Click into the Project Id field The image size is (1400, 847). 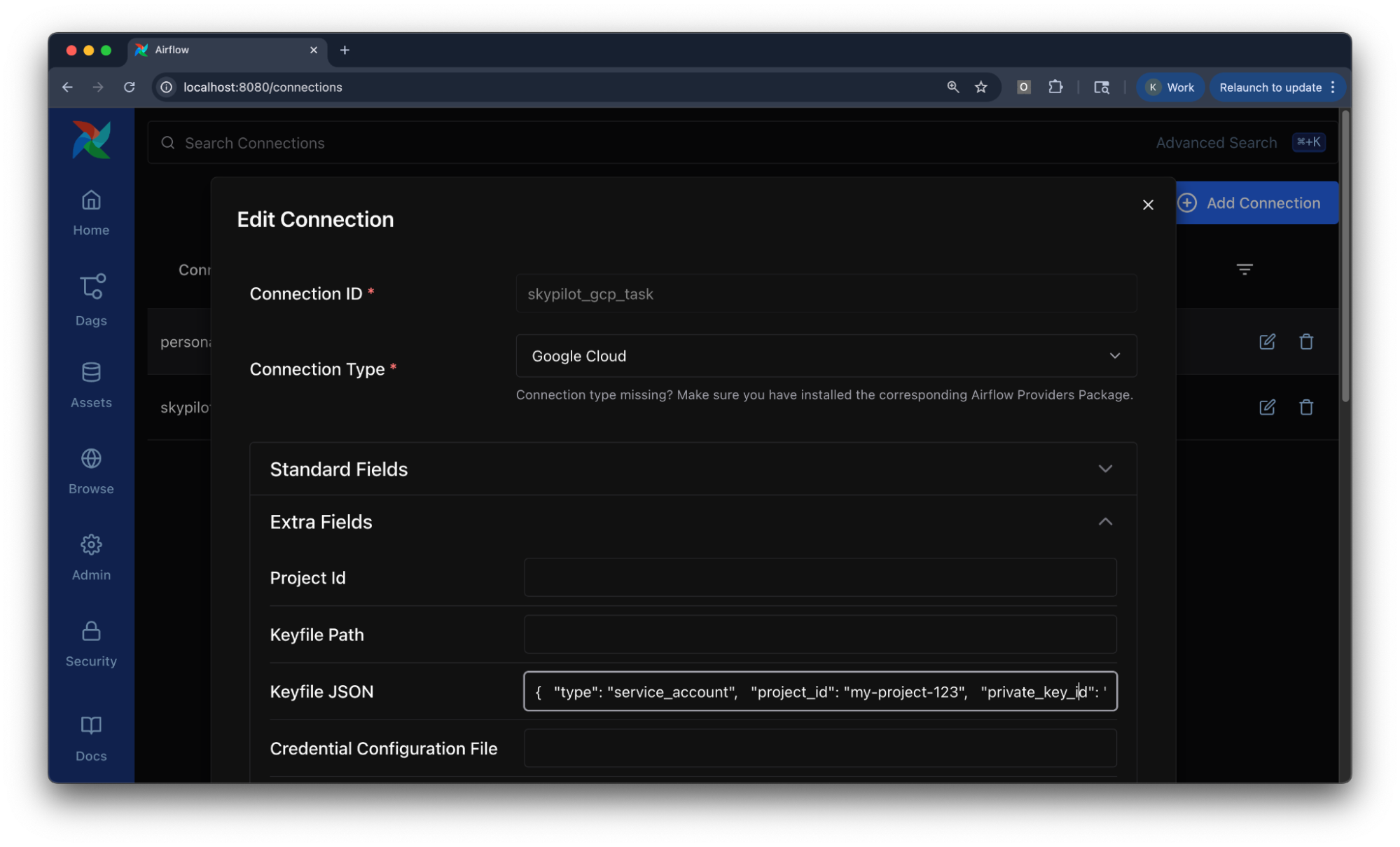pyautogui.click(x=819, y=577)
